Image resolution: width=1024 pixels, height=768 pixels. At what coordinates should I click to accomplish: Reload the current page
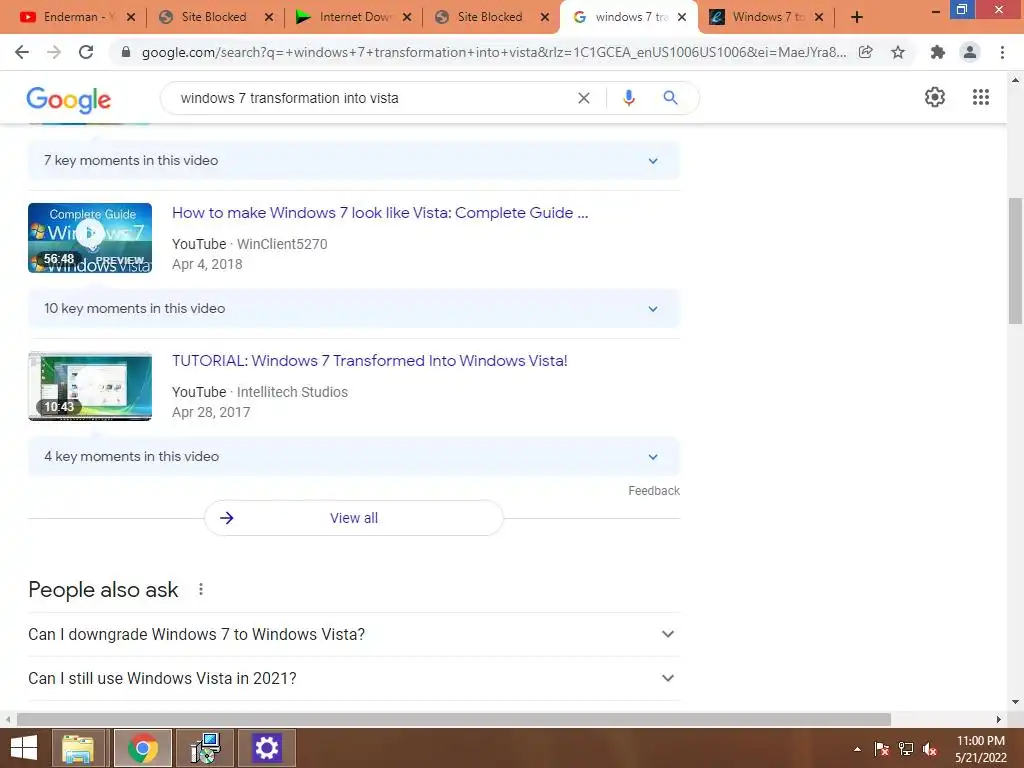(86, 52)
